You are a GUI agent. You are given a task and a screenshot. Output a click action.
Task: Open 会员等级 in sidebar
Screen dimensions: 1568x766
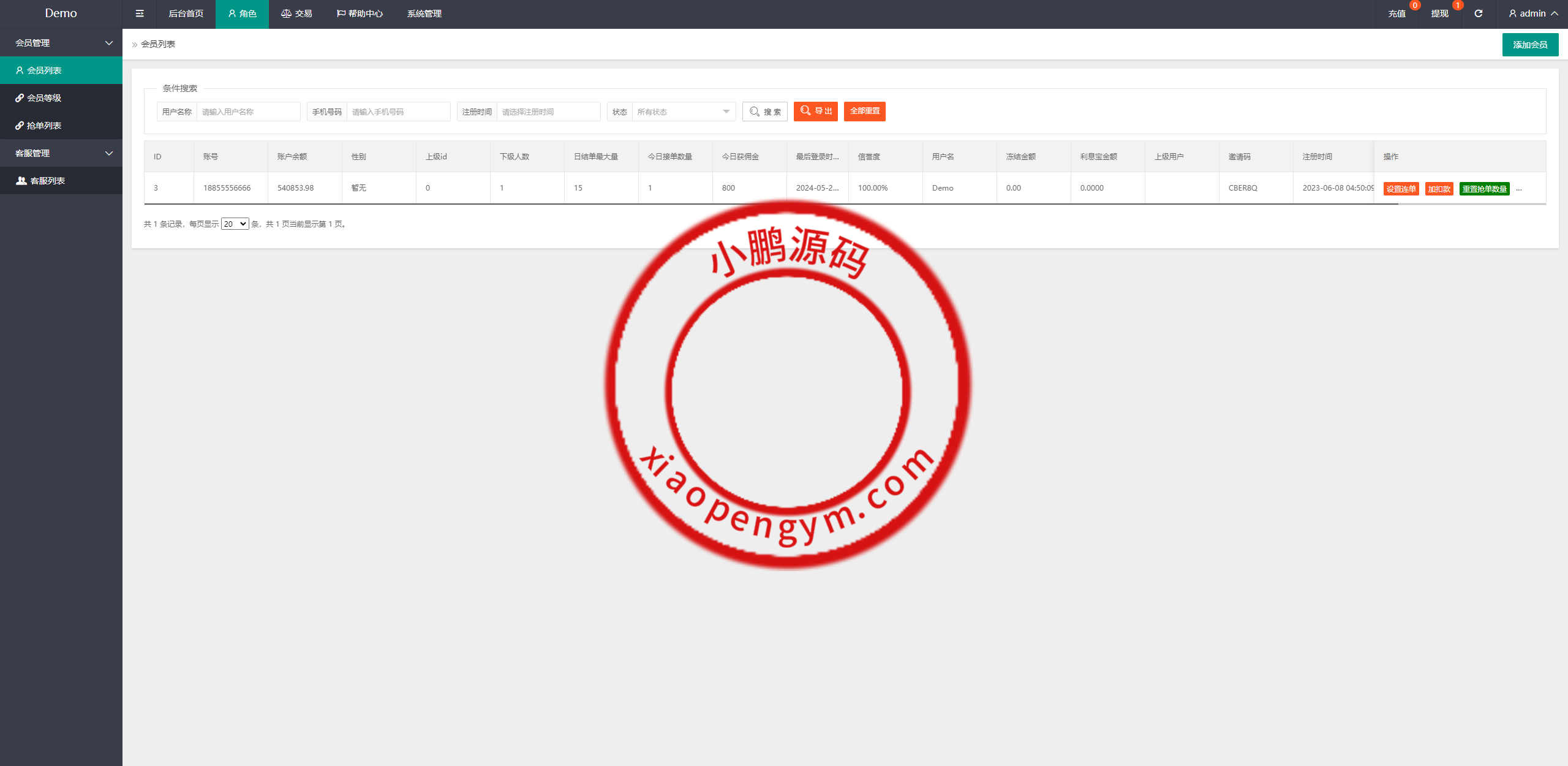coord(44,98)
